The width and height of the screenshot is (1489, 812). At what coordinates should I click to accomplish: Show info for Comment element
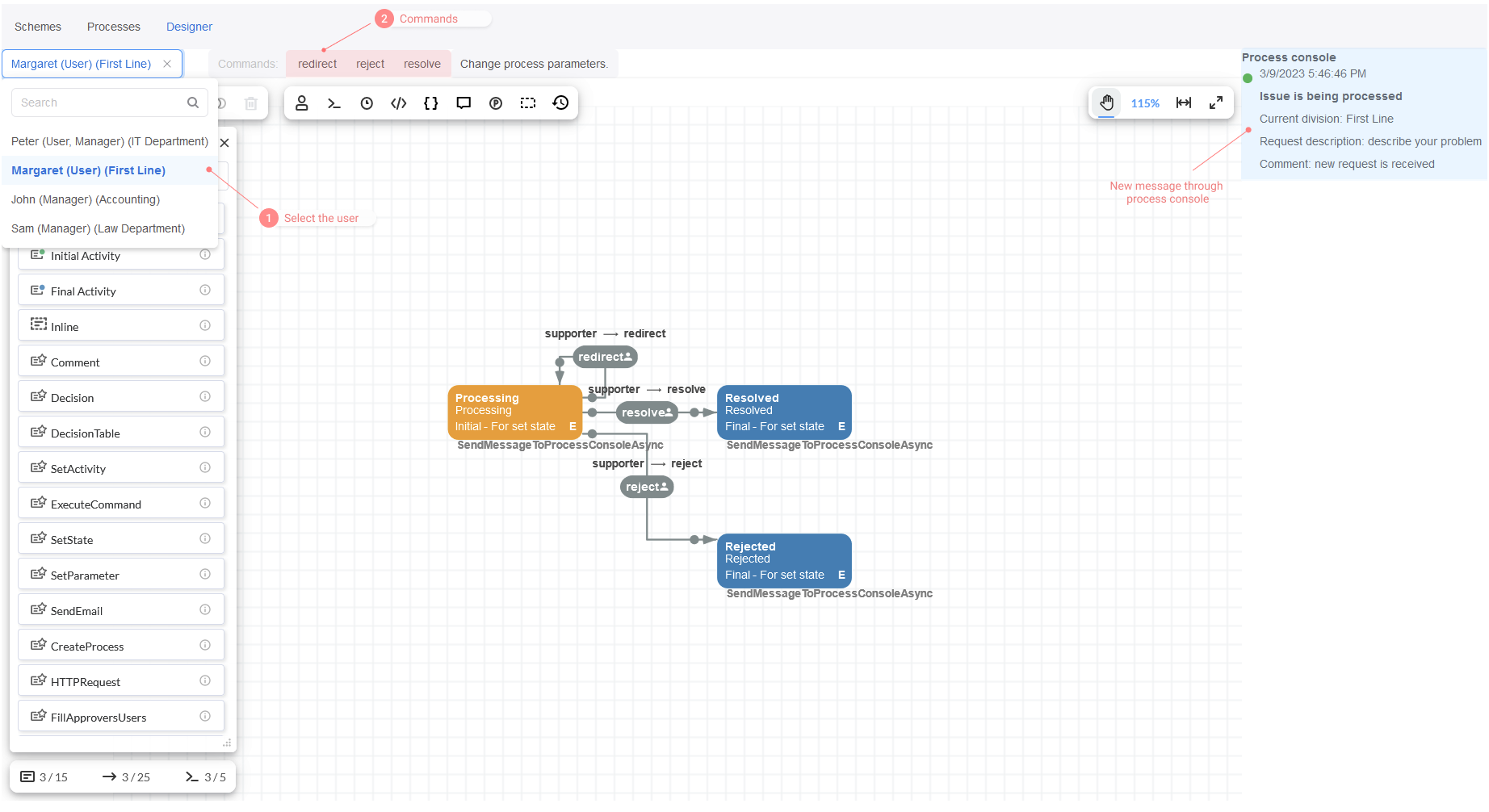[205, 361]
